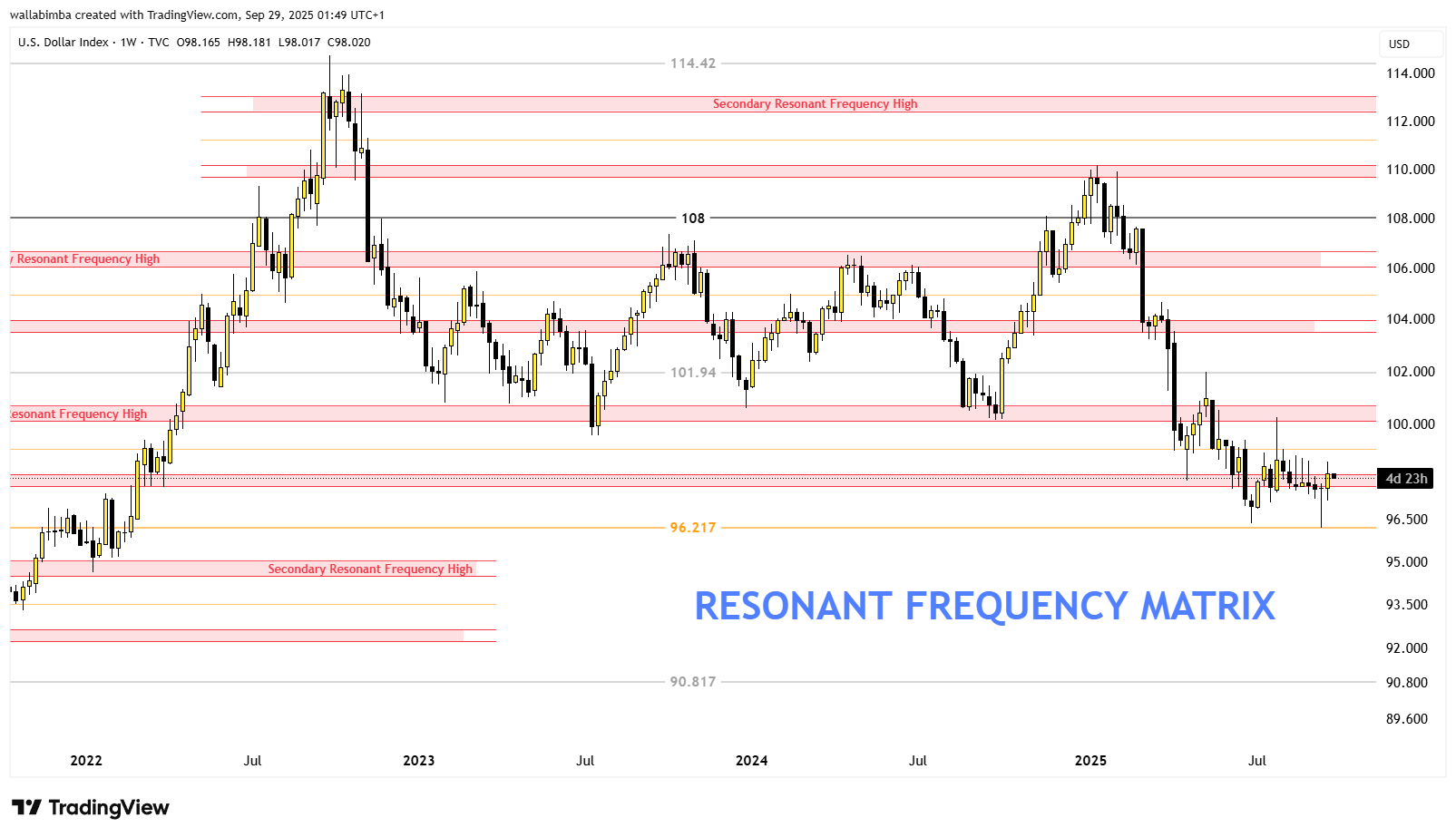The width and height of the screenshot is (1456, 837).
Task: Click the 110.000 price axis label
Action: point(1410,170)
